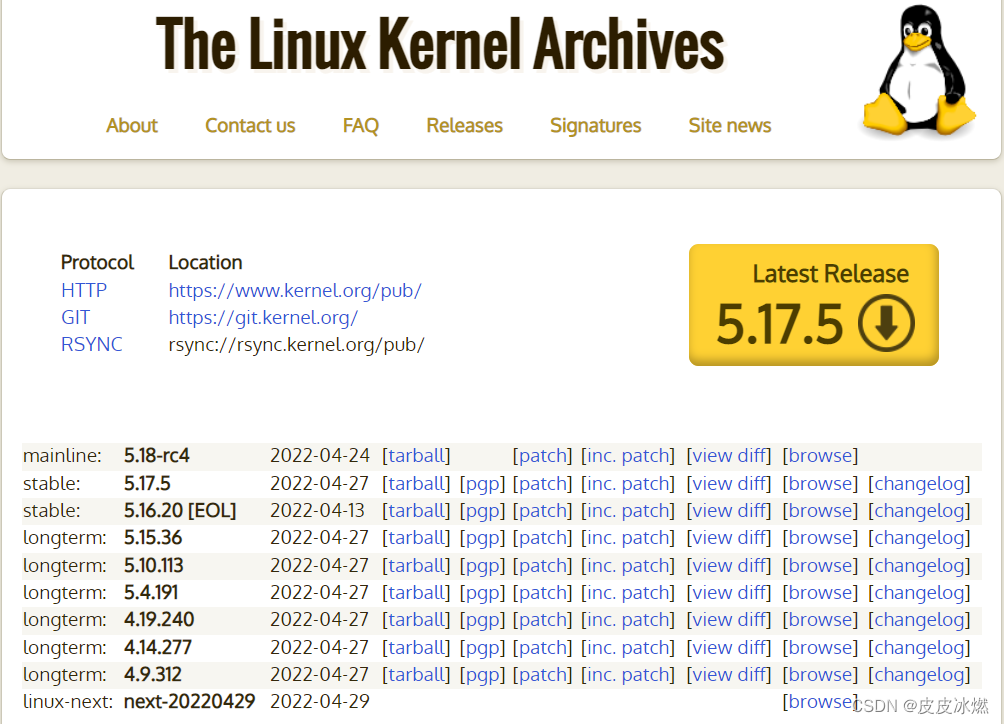Open https://www.kernel.org/pub/ link
This screenshot has height=724, width=1004.
(295, 291)
